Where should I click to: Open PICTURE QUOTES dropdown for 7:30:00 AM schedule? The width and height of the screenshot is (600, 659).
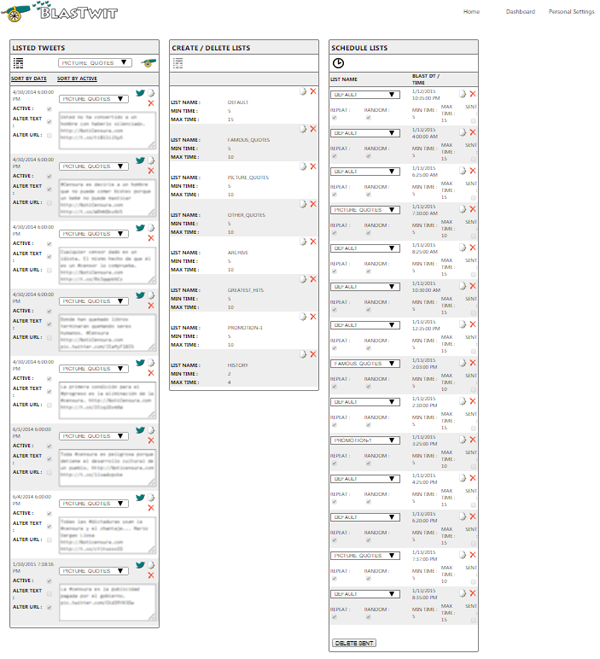click(365, 210)
